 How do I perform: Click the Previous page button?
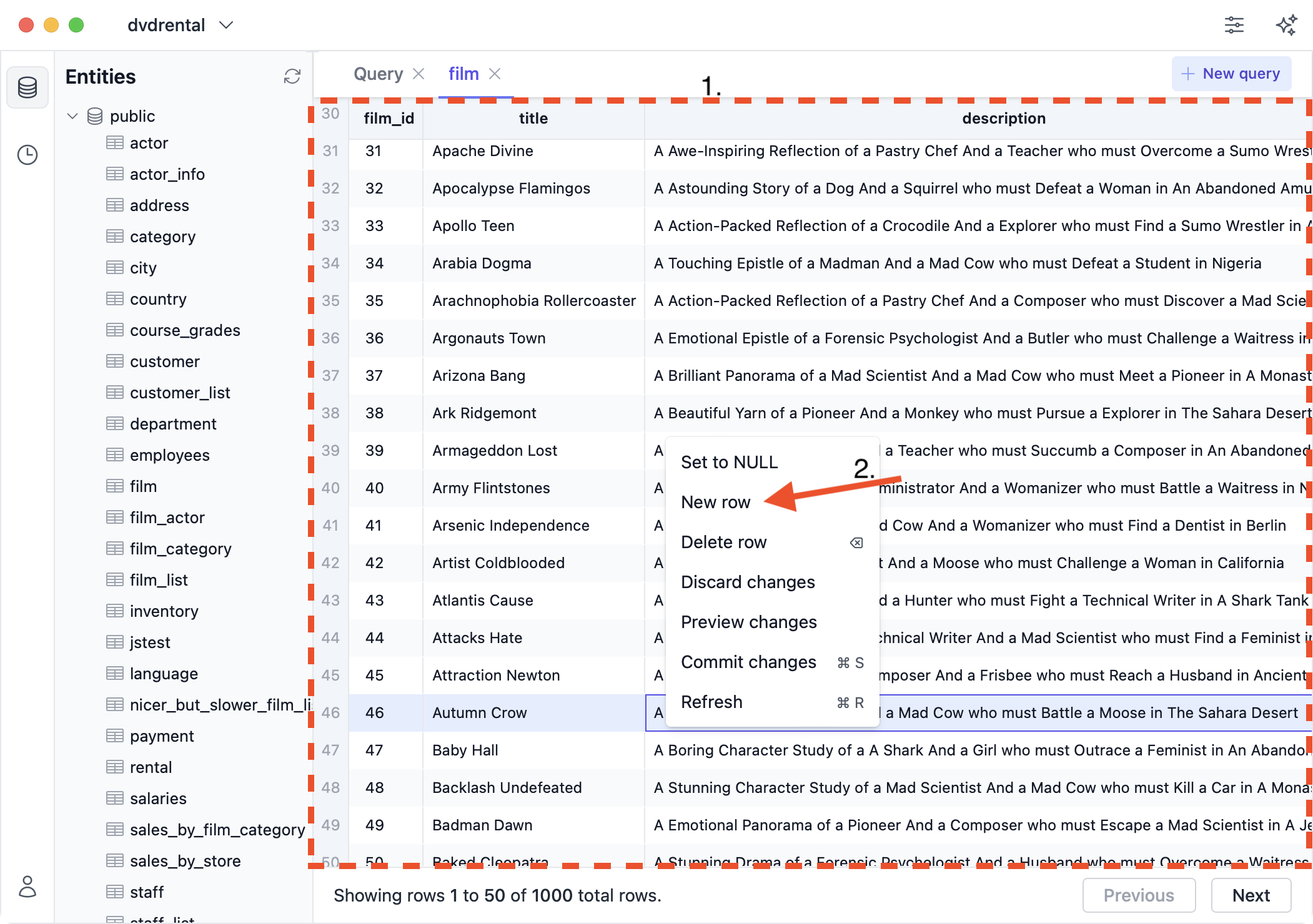pos(1139,895)
